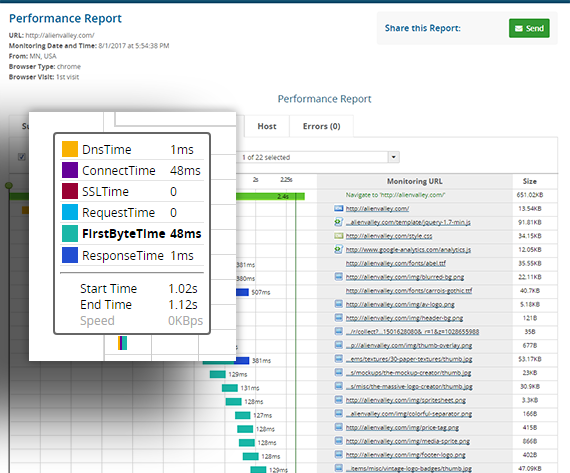Viewport: 570px width, 473px height.
Task: Open the style.css link
Action: click(x=389, y=236)
